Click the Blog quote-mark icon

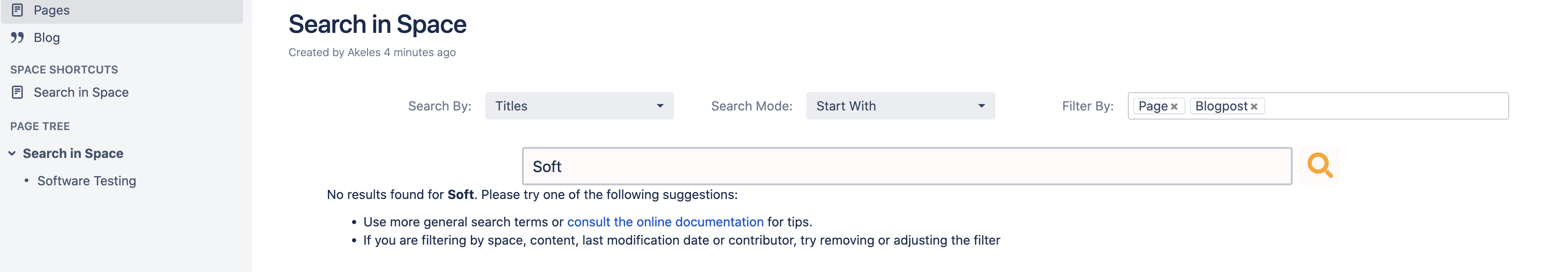click(x=18, y=38)
